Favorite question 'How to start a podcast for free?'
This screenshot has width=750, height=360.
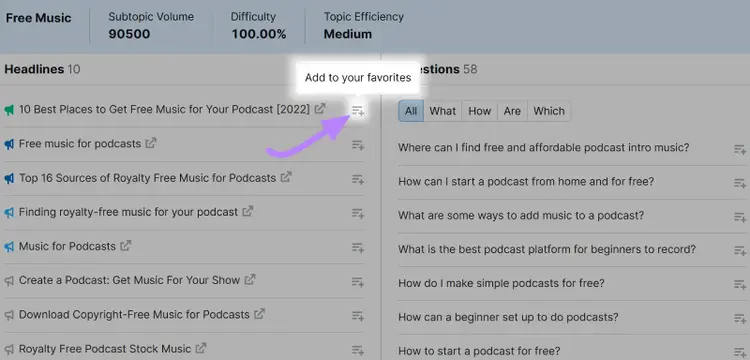coord(740,352)
